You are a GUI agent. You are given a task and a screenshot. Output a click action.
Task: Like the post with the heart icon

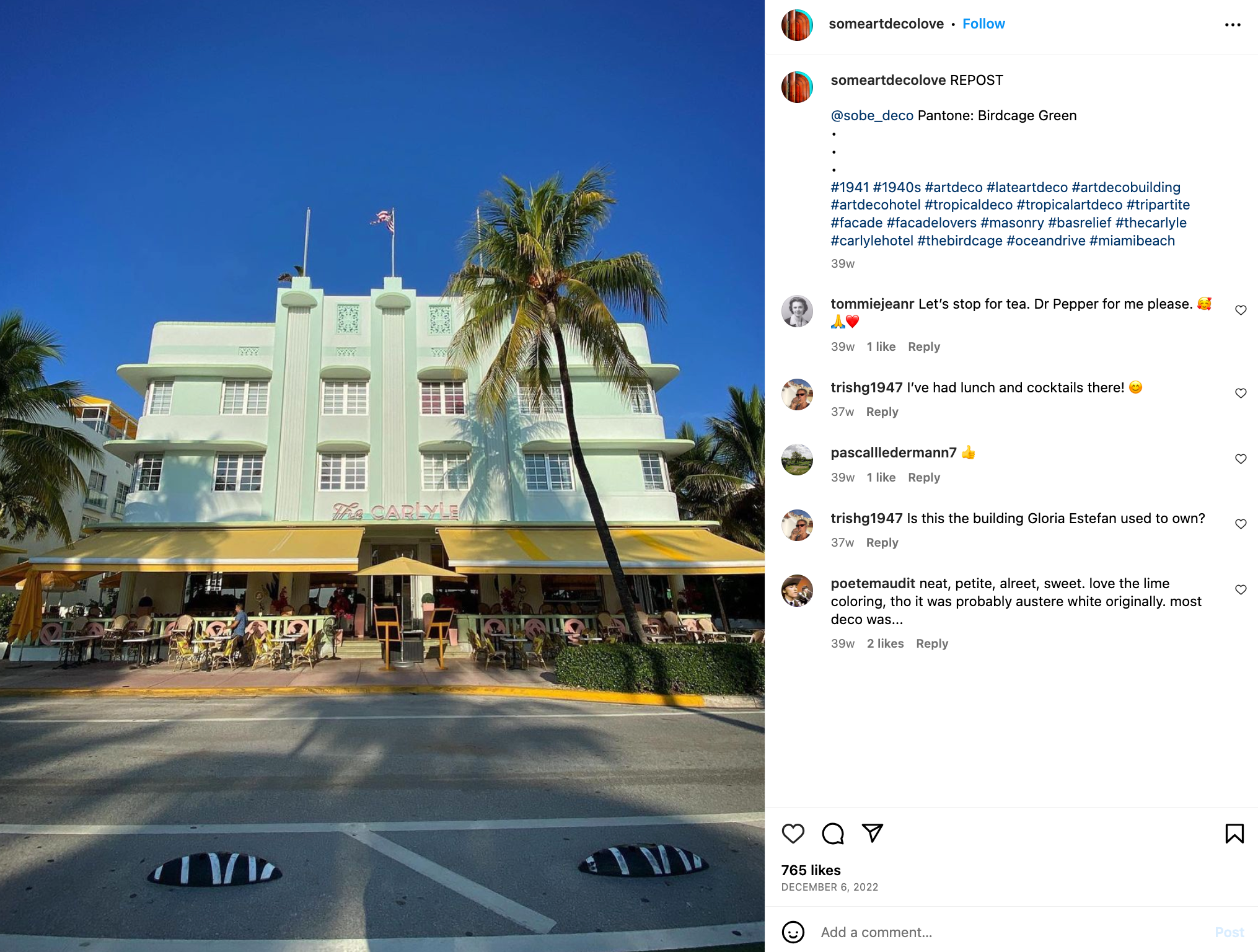pyautogui.click(x=793, y=834)
